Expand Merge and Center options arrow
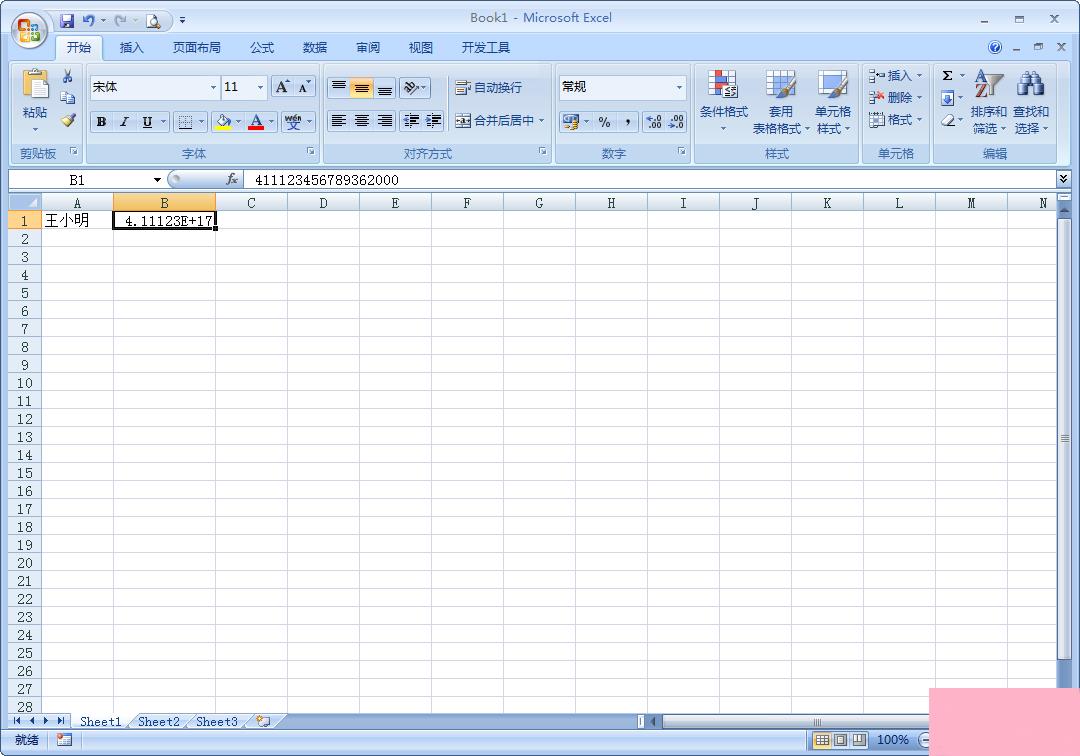 point(541,120)
